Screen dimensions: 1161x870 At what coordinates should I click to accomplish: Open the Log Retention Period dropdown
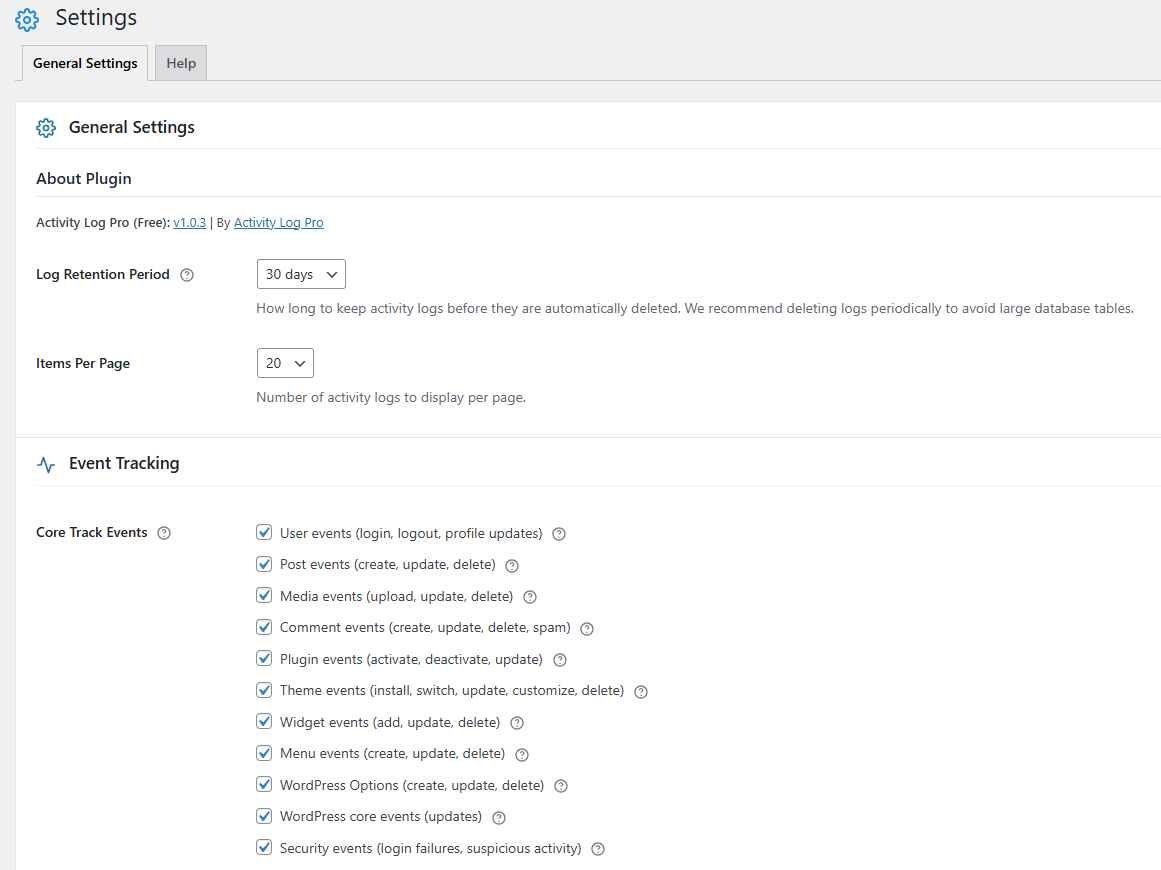(301, 274)
